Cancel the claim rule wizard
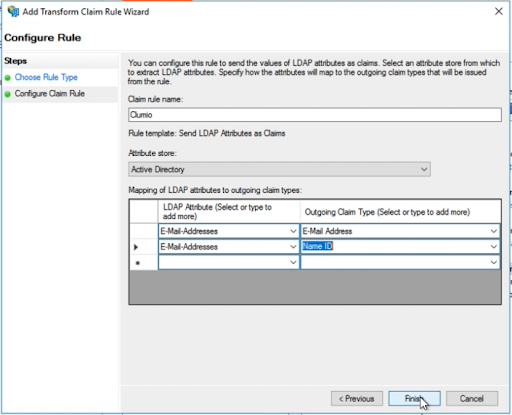Image resolution: width=512 pixels, height=415 pixels. click(472, 399)
